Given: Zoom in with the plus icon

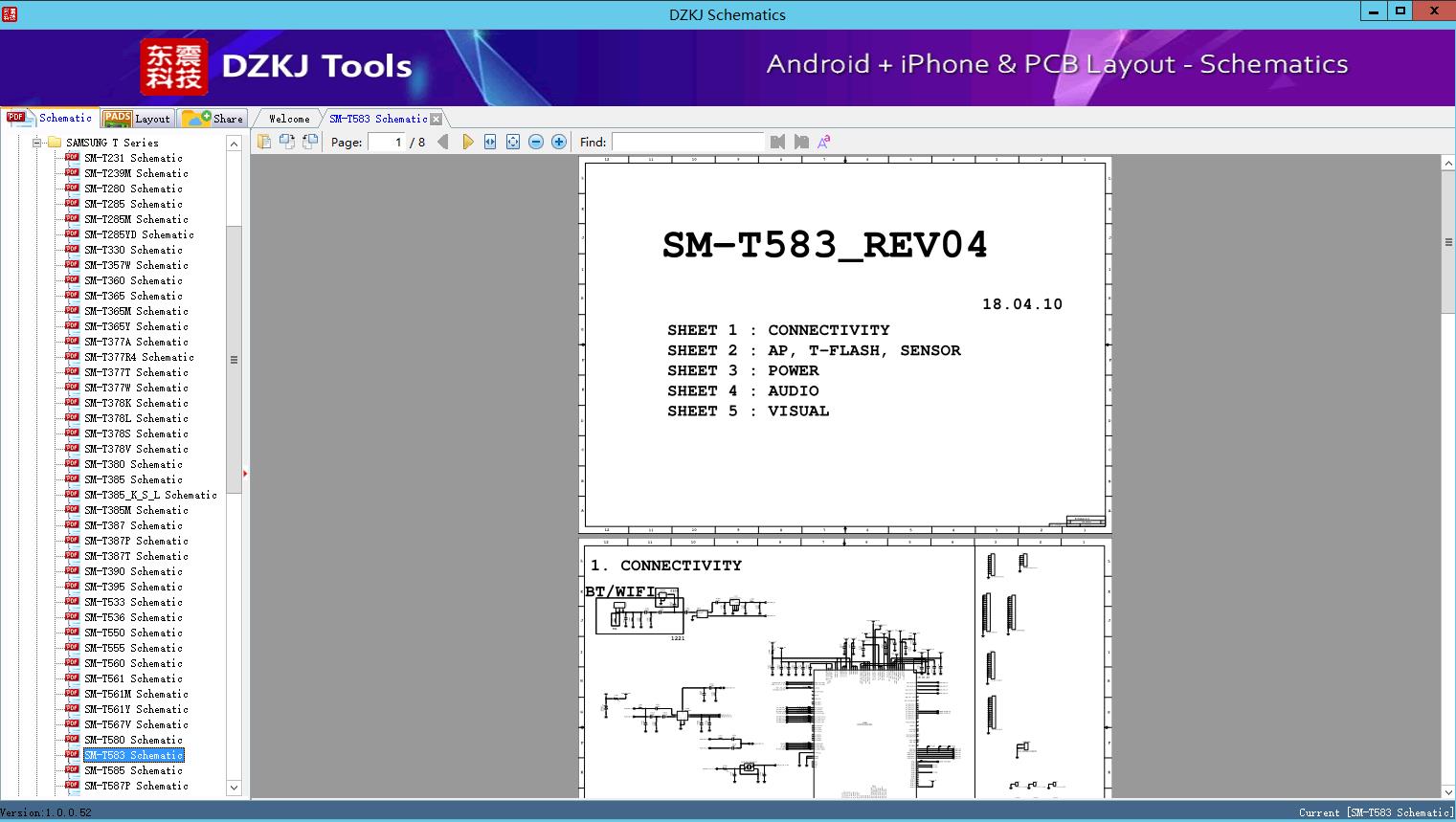Looking at the screenshot, I should coord(559,142).
